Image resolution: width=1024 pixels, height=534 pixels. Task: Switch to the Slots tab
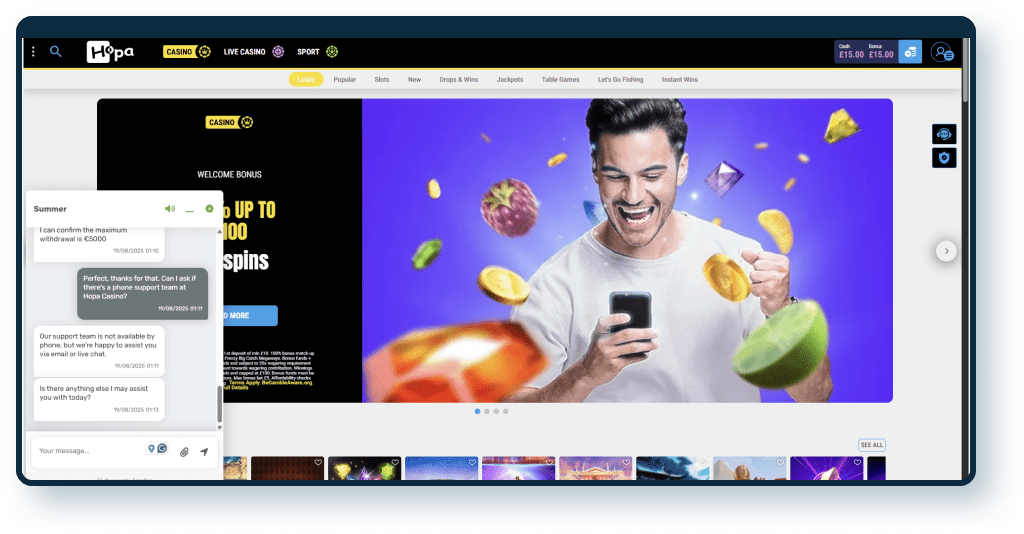382,79
